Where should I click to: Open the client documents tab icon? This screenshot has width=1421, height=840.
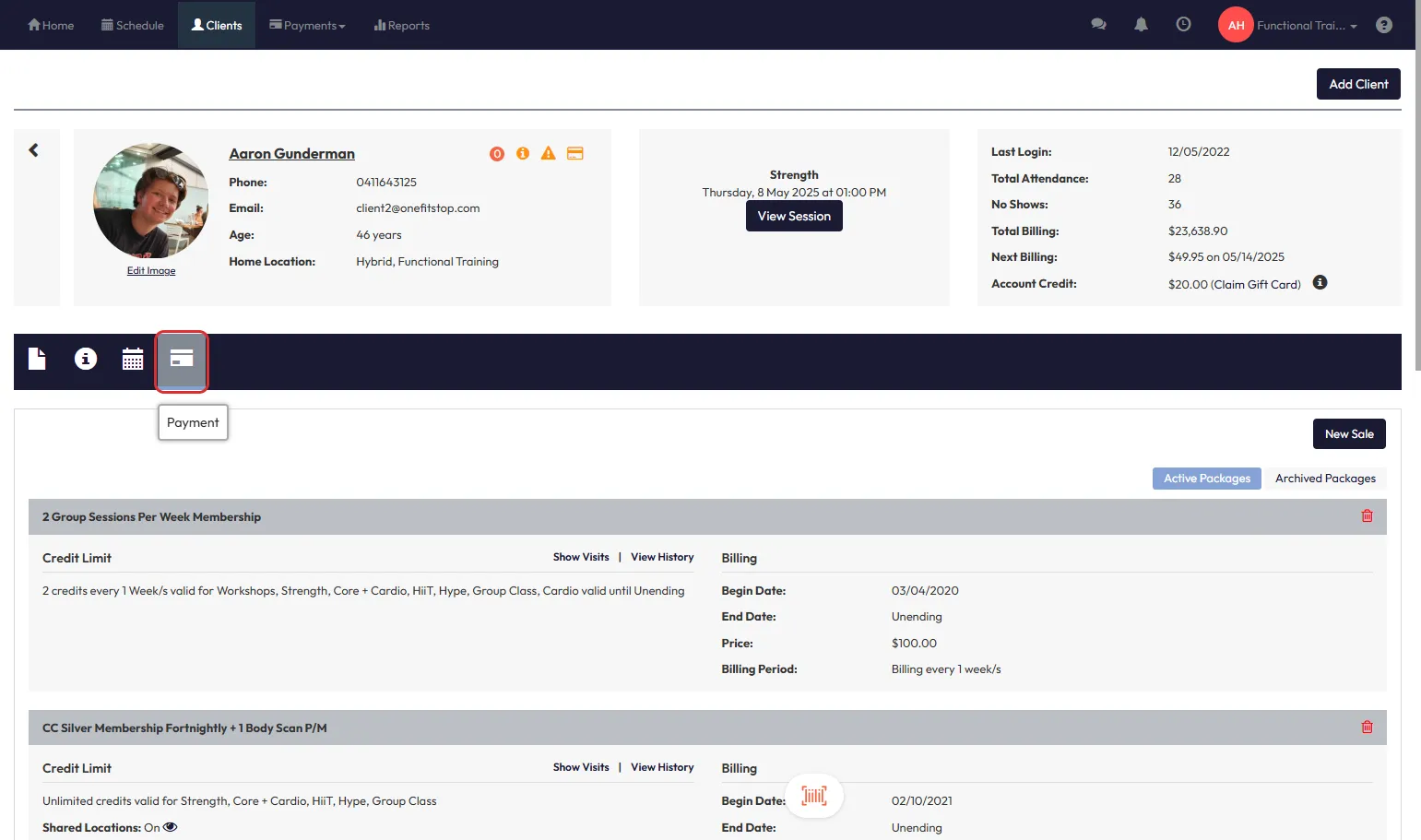click(37, 359)
